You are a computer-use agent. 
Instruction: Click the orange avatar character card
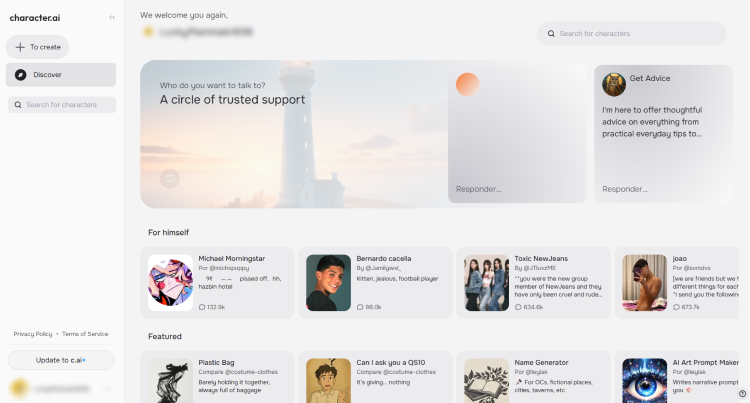(517, 134)
